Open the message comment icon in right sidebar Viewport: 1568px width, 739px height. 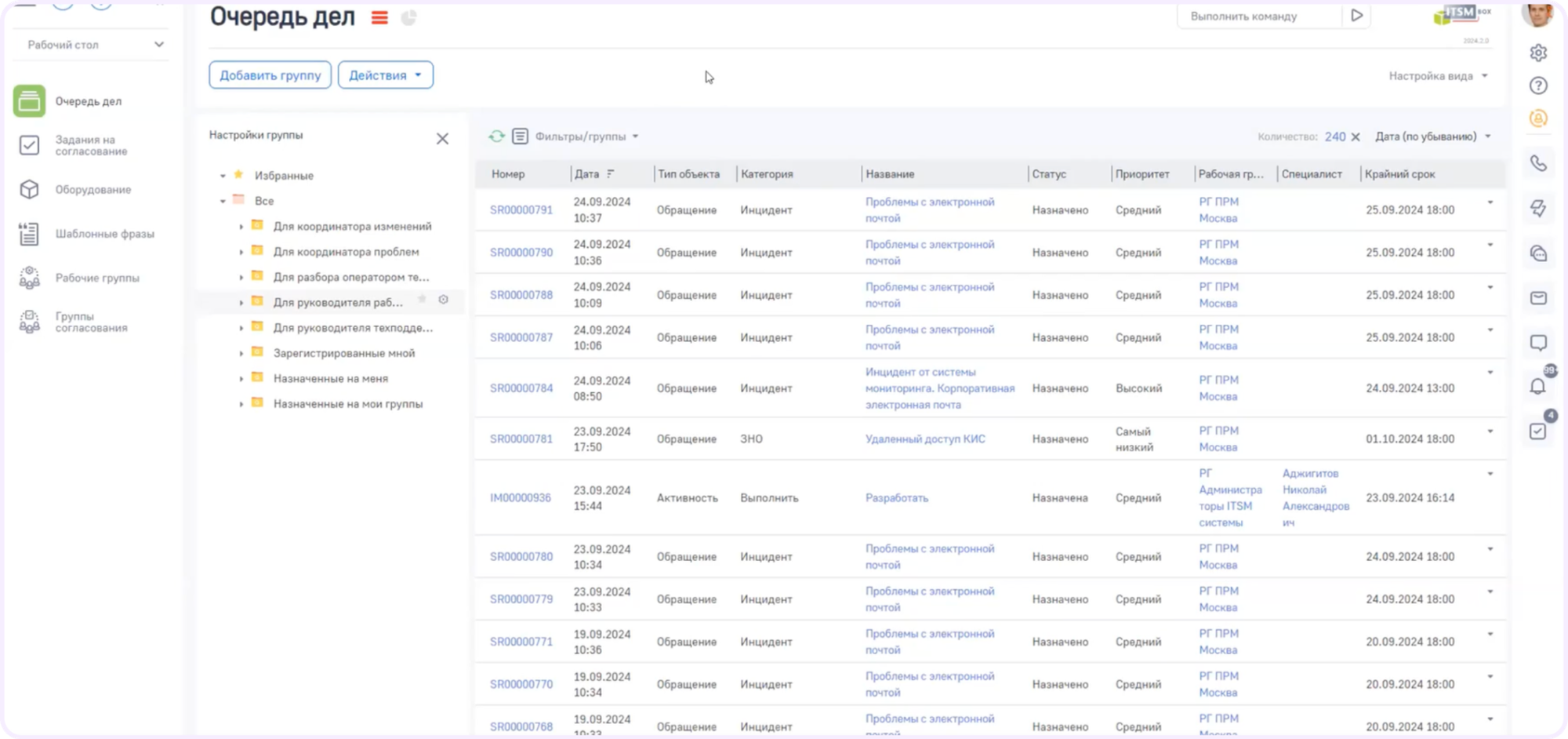coord(1538,343)
